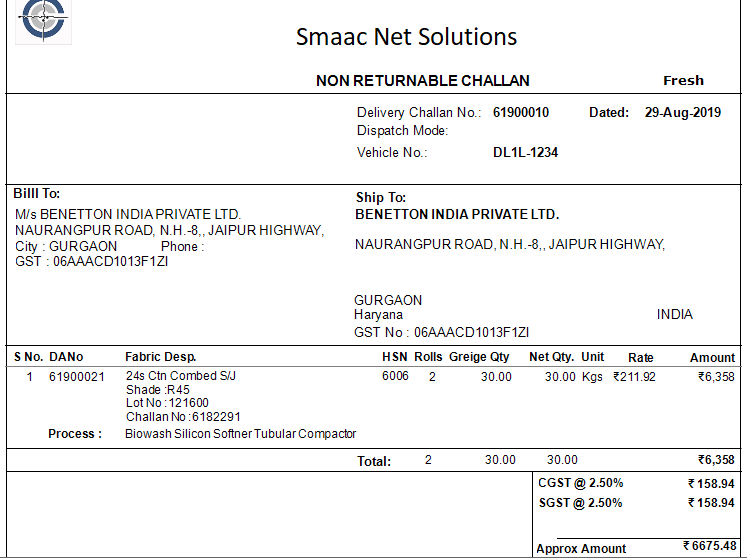
Task: Click the 'Total:' label
Action: coord(374,462)
